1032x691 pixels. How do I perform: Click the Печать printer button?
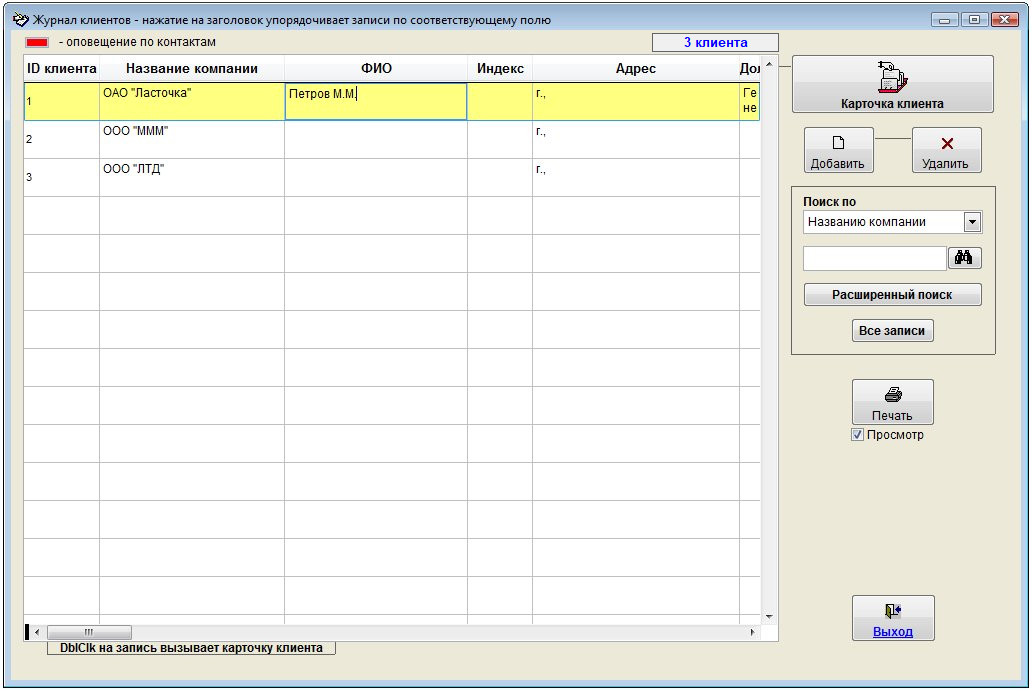(892, 402)
